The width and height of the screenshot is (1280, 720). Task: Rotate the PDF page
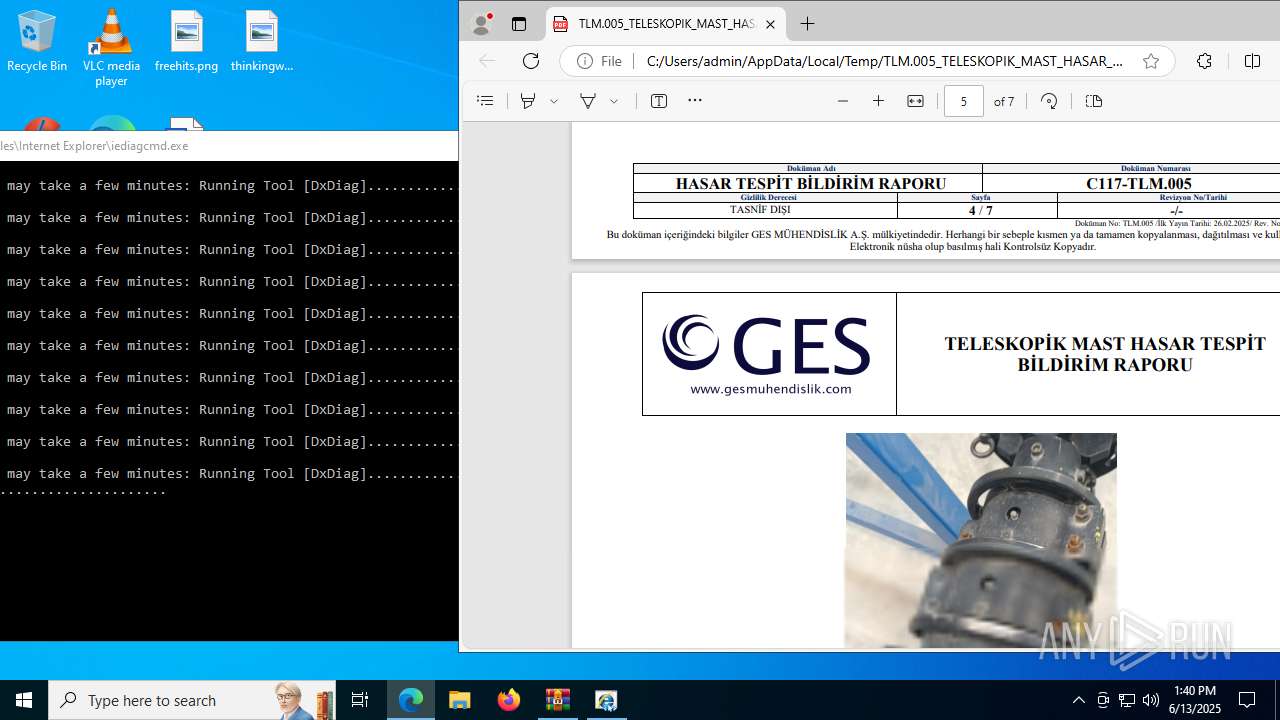[x=1049, y=101]
